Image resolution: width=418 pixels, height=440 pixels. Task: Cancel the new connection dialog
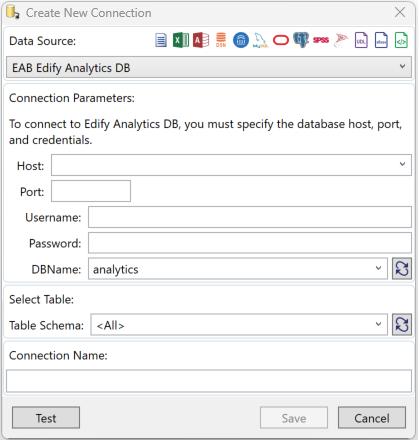(372, 418)
